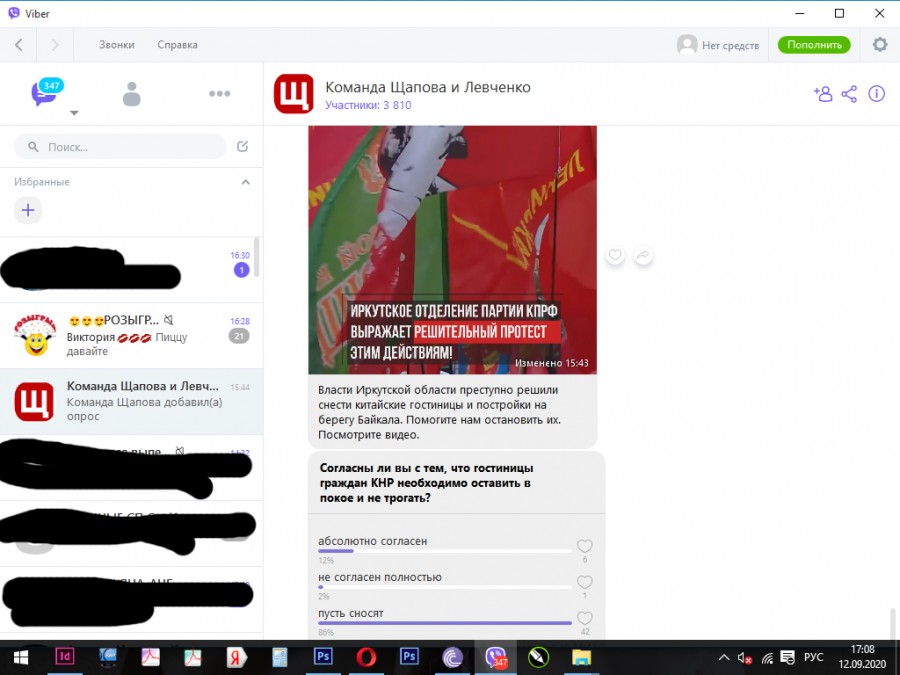Click the share group icon
900x675 pixels.
point(849,94)
